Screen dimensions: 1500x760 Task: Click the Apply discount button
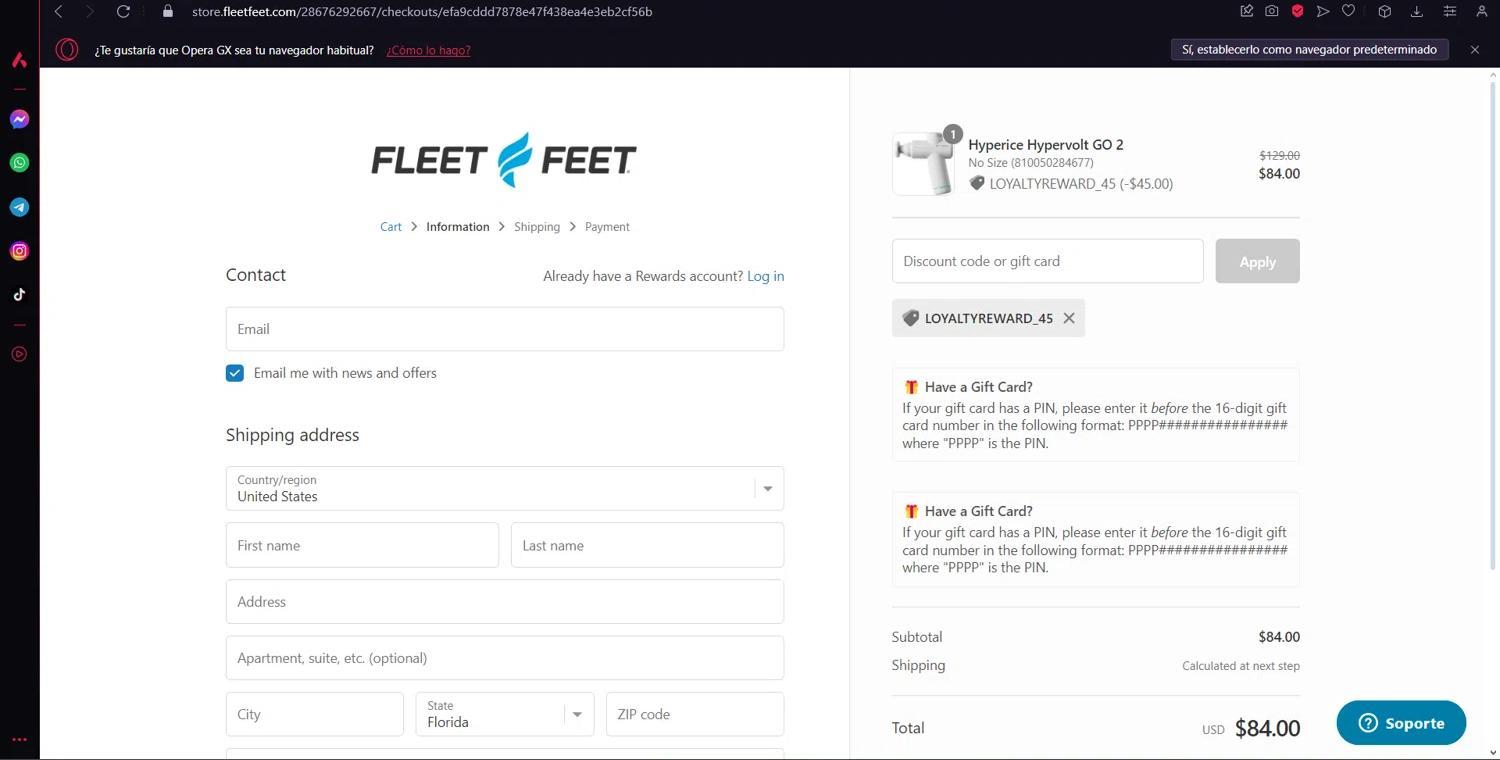tap(1257, 261)
